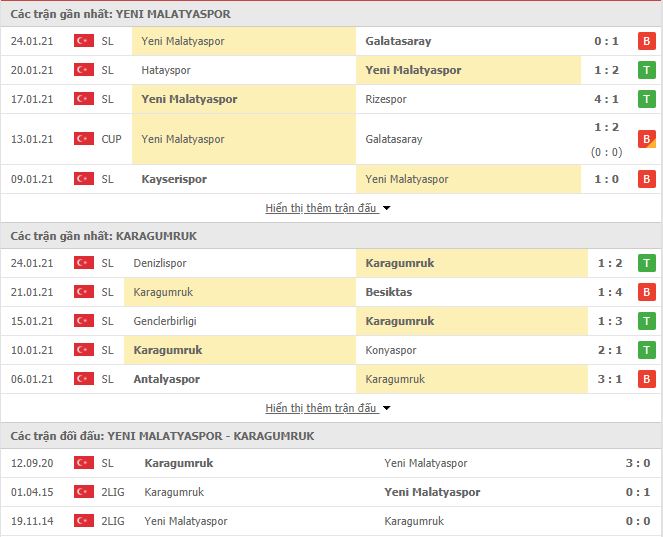
Task: Click Antalyaspor in the 06.01.21 row
Action: [167, 379]
